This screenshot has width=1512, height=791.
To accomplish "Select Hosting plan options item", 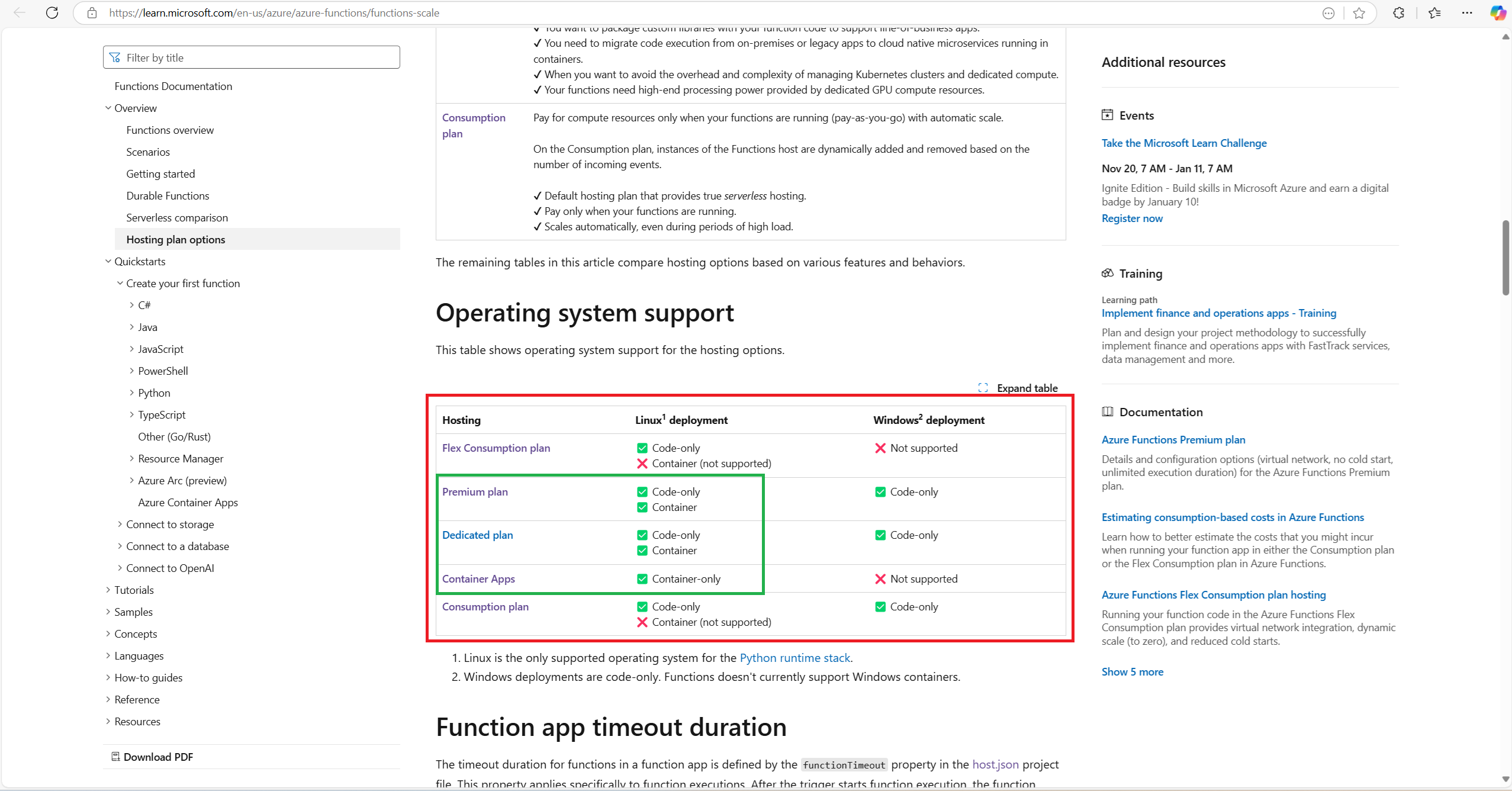I will click(258, 239).
